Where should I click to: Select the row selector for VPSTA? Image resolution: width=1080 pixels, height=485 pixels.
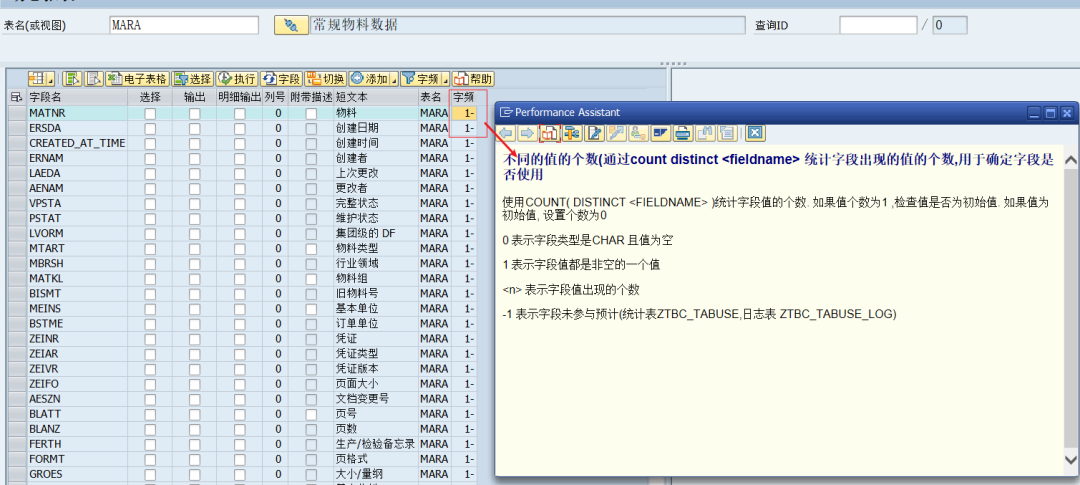tap(17, 203)
